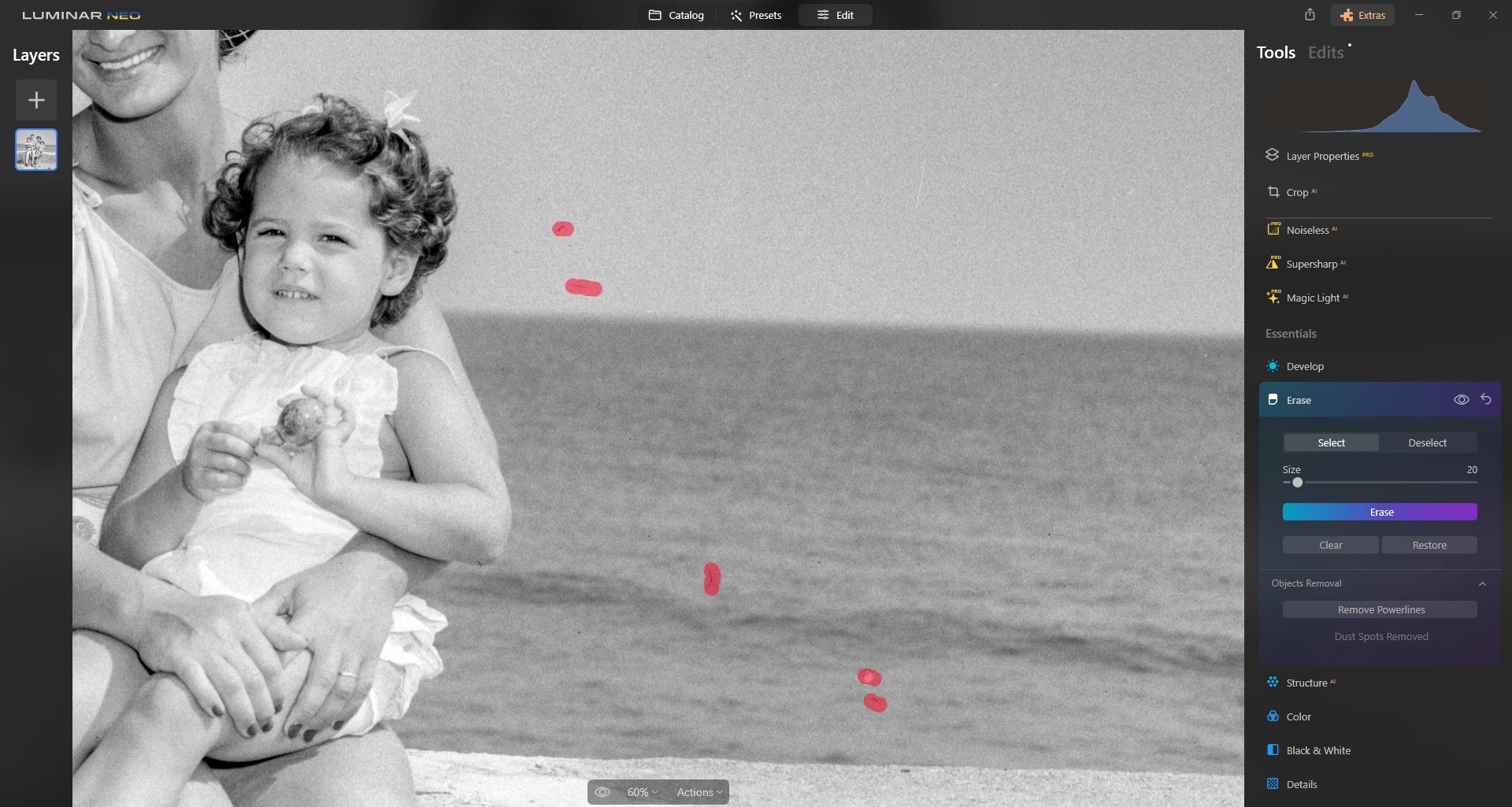Click the share/export icon in title bar

(1310, 14)
